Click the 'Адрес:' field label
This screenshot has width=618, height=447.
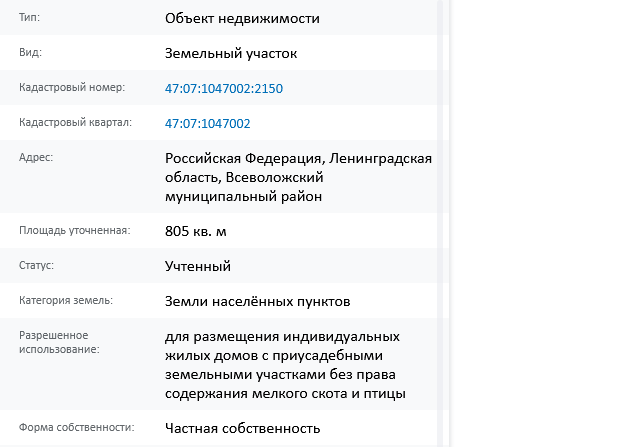[36, 157]
